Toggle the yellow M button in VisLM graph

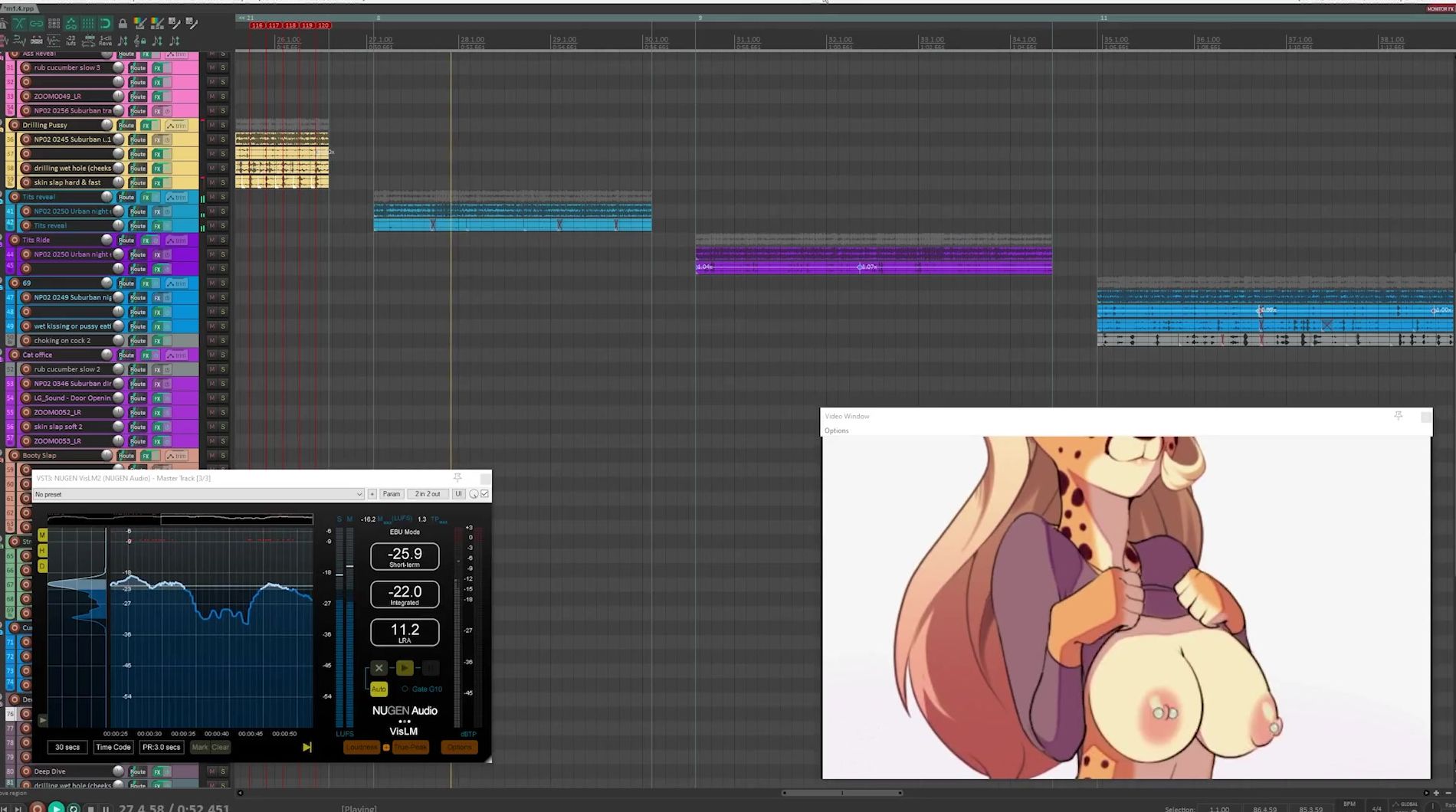point(42,535)
